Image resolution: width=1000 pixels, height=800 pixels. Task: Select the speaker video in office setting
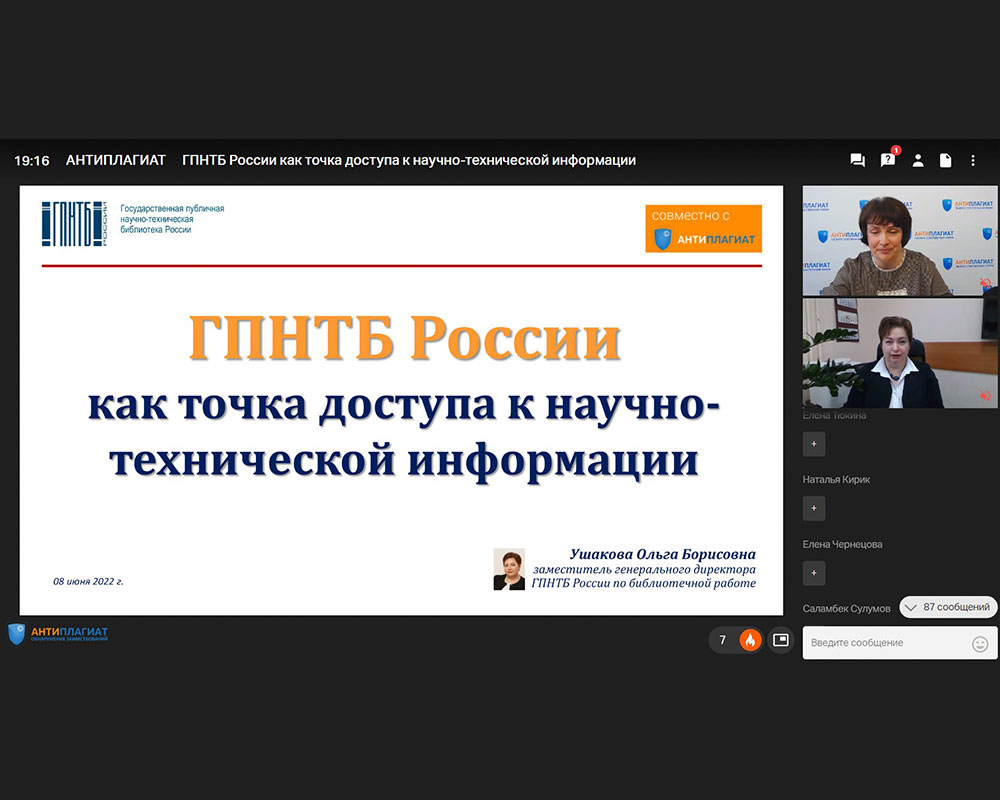tap(899, 353)
